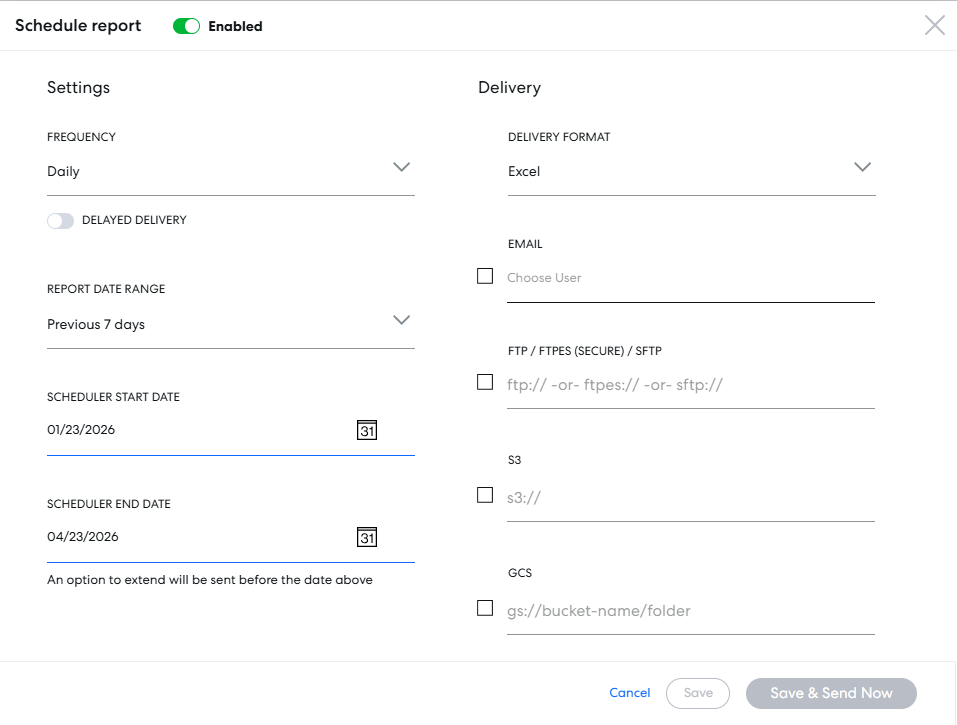Viewport: 957px width, 725px height.
Task: Click the Save & Send Now button
Action: pyautogui.click(x=831, y=693)
